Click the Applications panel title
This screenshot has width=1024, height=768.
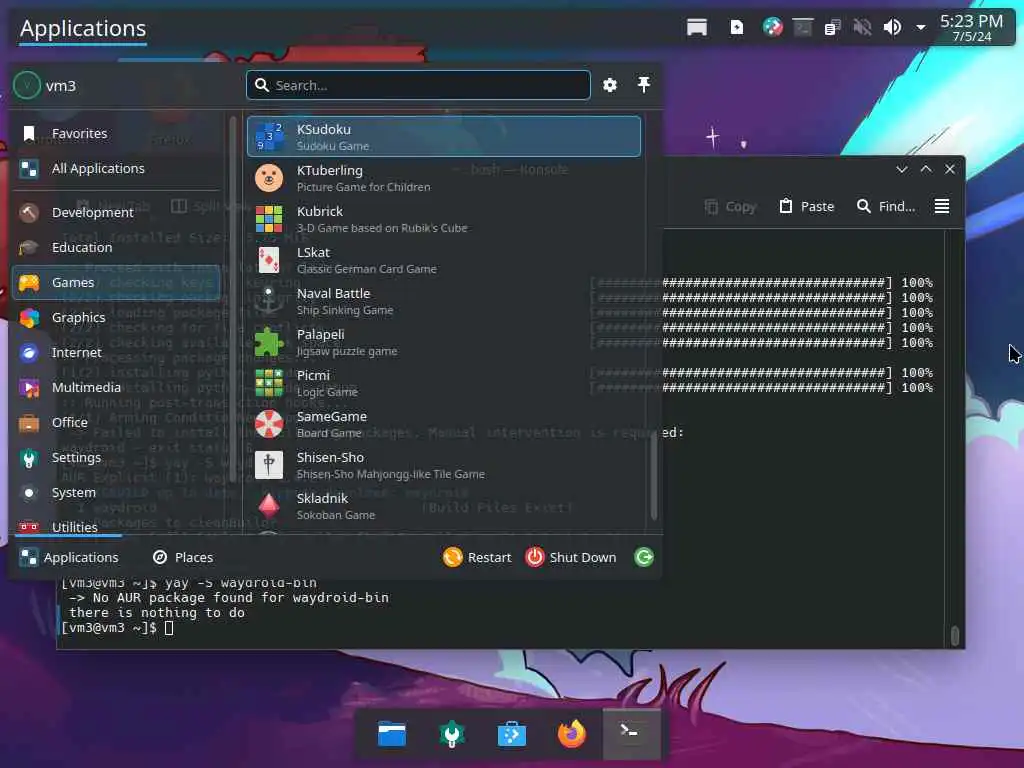[83, 29]
